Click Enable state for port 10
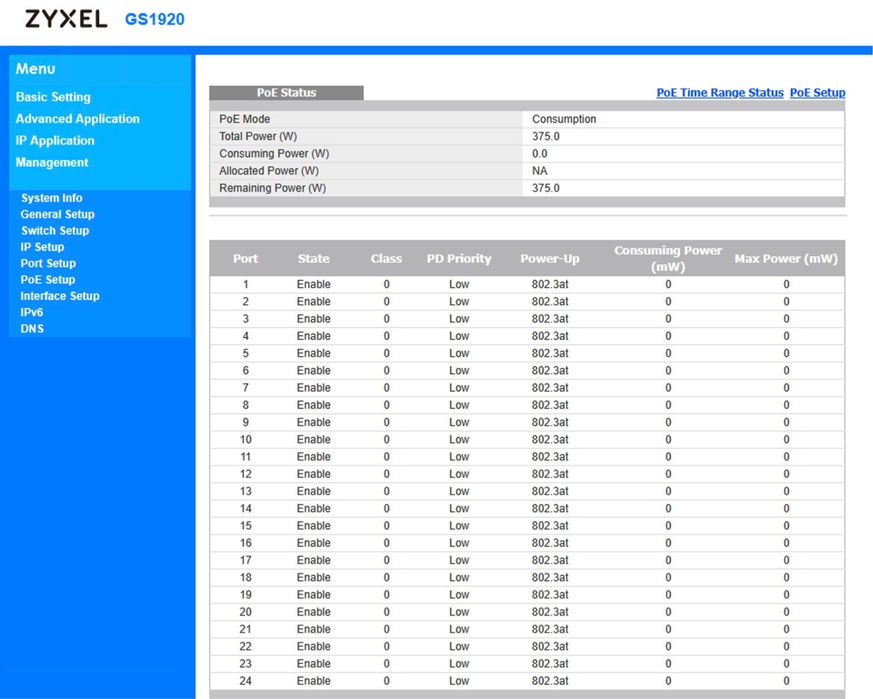This screenshot has width=873, height=699. 313,439
